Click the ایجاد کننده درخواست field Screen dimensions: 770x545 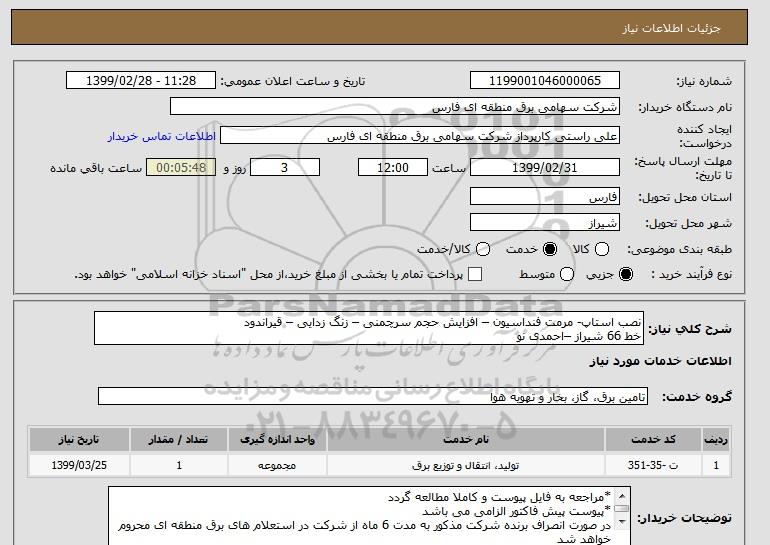[x=420, y=136]
